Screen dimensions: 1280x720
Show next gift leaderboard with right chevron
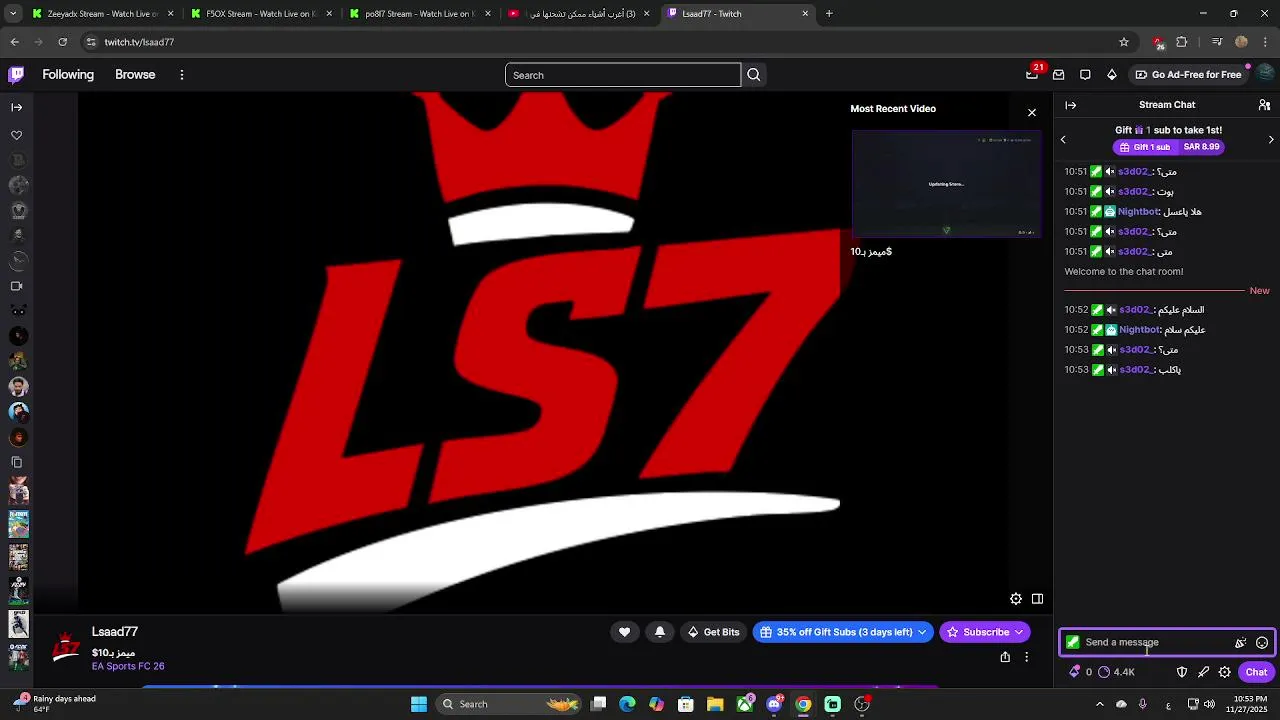pos(1271,139)
